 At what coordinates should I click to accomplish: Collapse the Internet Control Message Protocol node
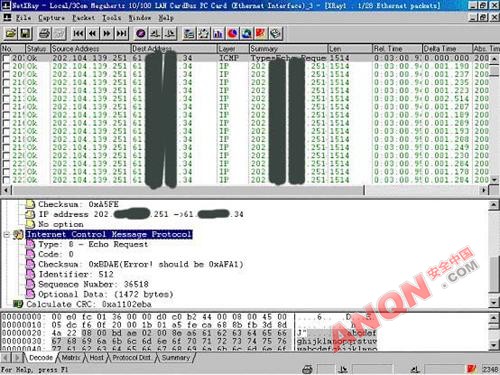(x=6, y=235)
